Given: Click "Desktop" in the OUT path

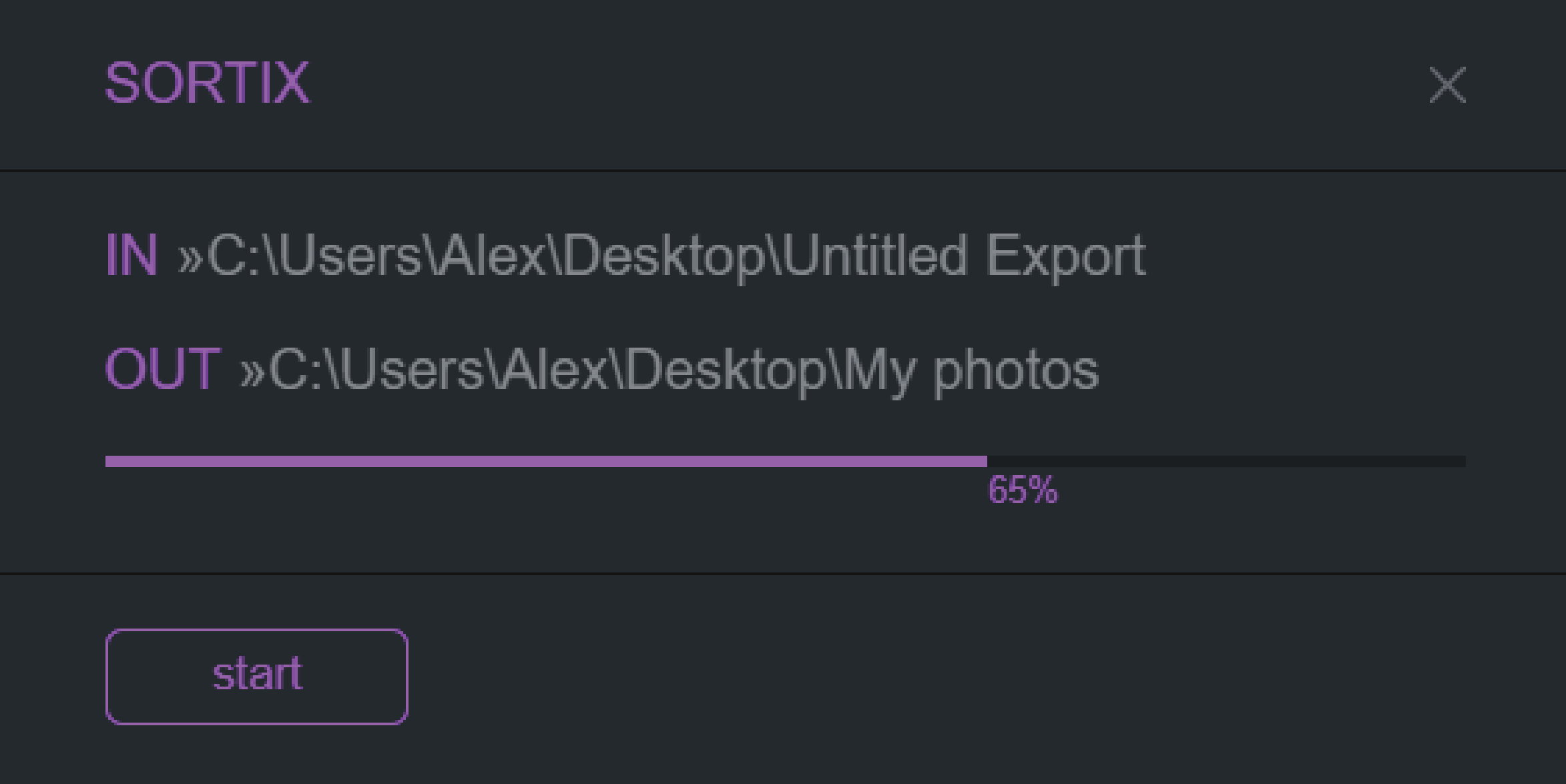Looking at the screenshot, I should pos(726,371).
